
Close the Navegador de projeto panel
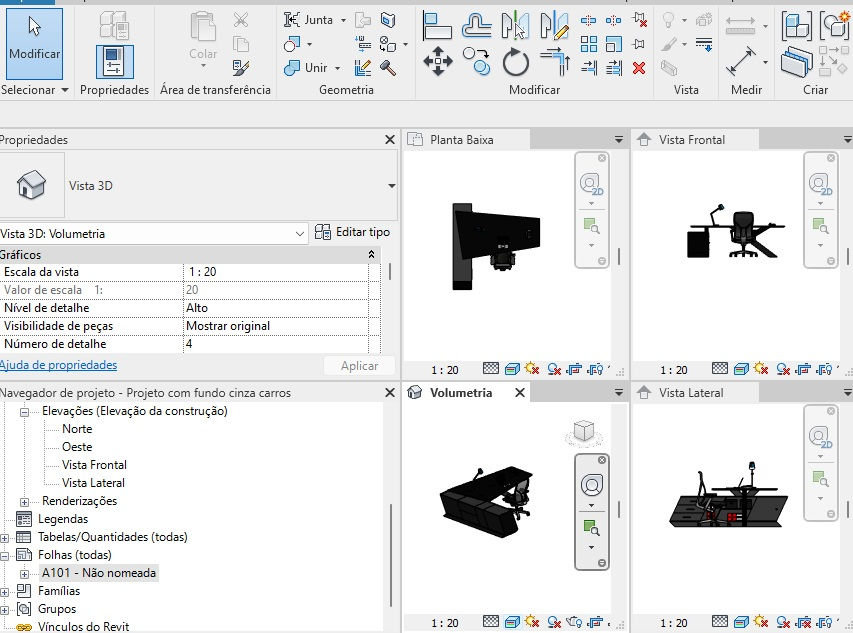[x=390, y=393]
